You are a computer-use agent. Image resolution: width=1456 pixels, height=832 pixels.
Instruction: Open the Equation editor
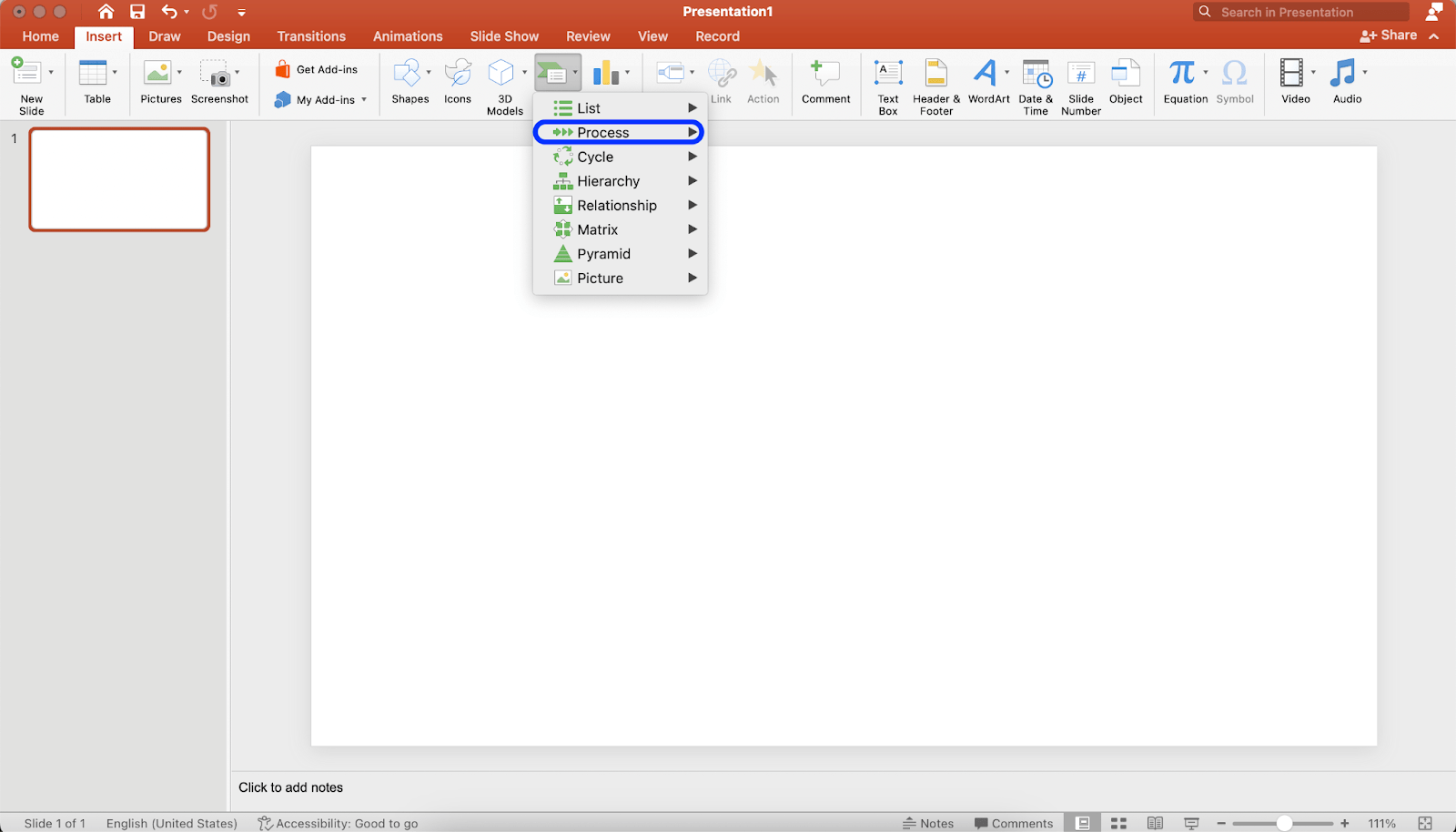[x=1184, y=82]
